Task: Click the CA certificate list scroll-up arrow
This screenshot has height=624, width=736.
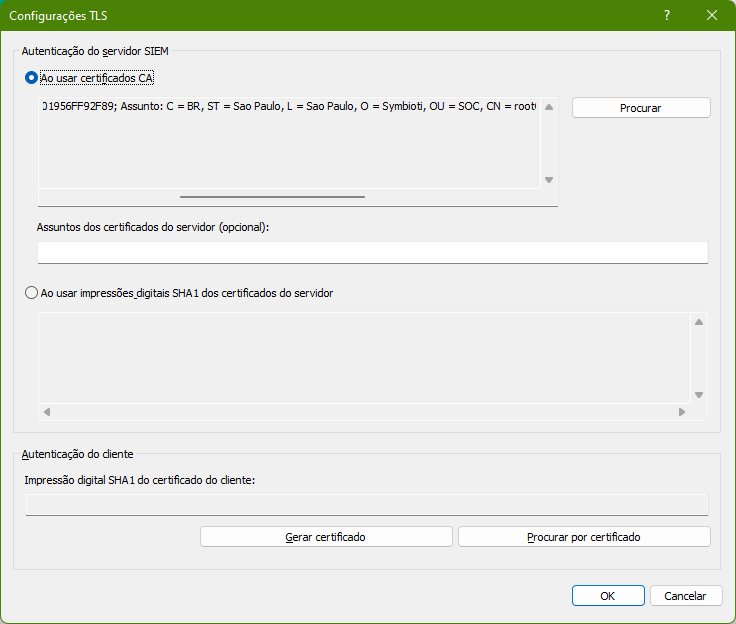Action: pyautogui.click(x=549, y=107)
